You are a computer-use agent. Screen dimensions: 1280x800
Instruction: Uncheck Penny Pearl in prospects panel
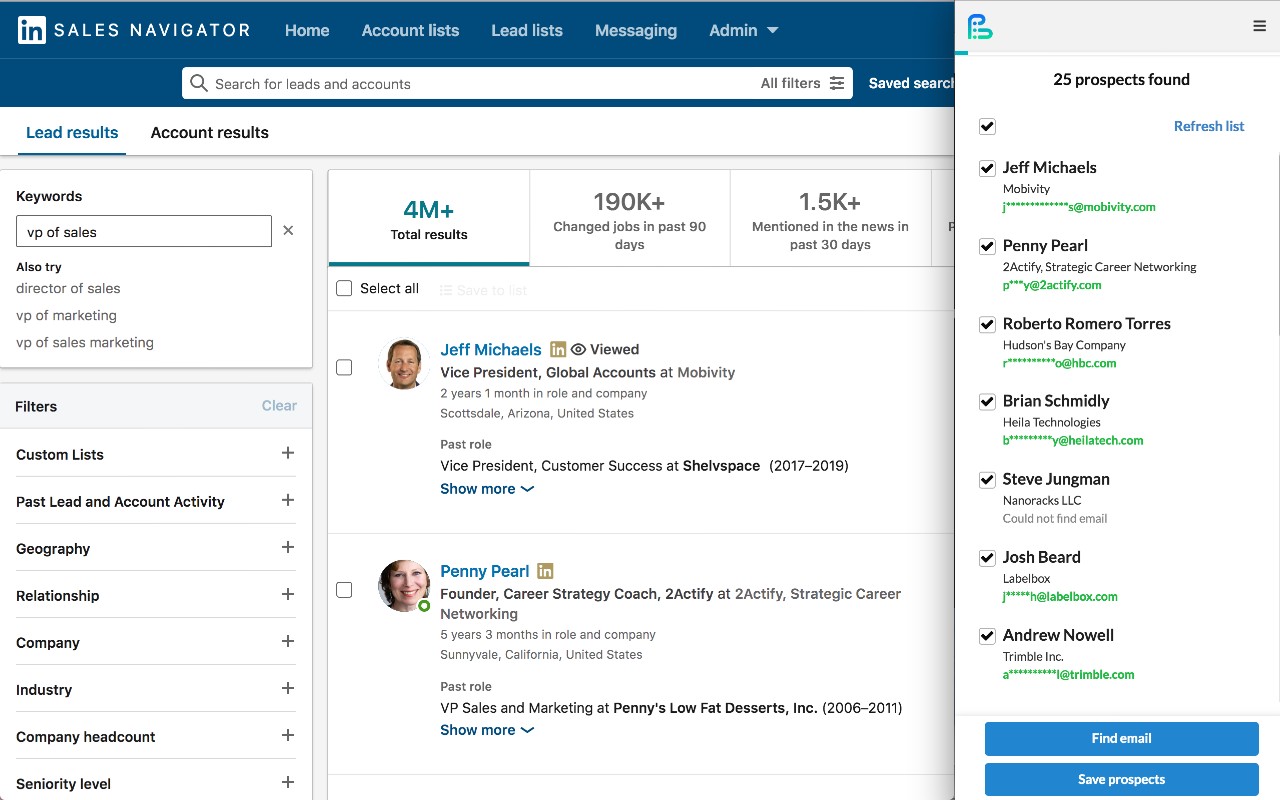[987, 246]
